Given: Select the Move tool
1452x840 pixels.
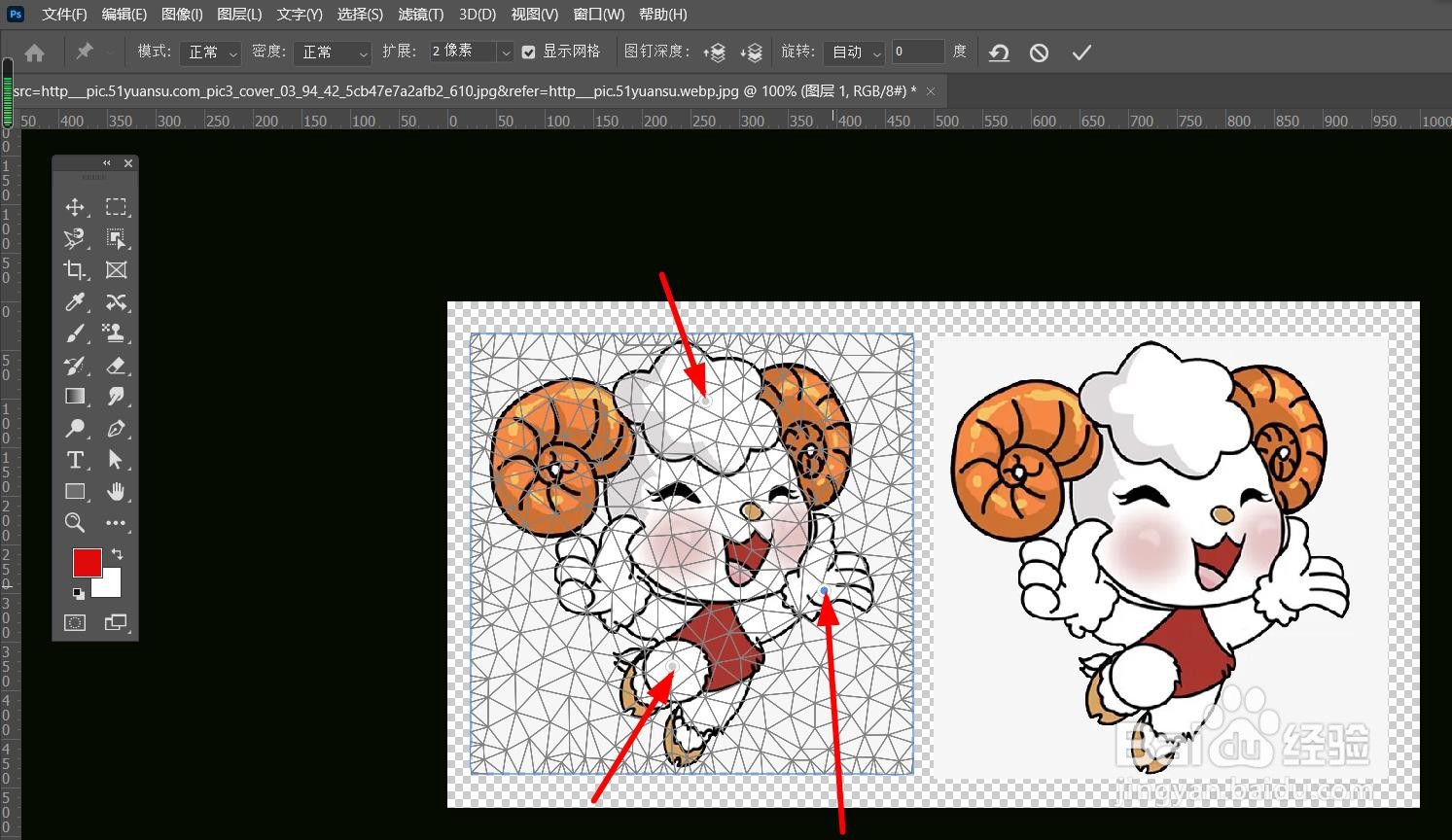Looking at the screenshot, I should [x=75, y=207].
